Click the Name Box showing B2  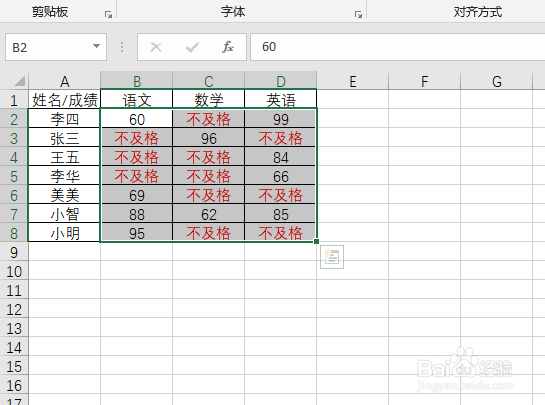[x=56, y=47]
